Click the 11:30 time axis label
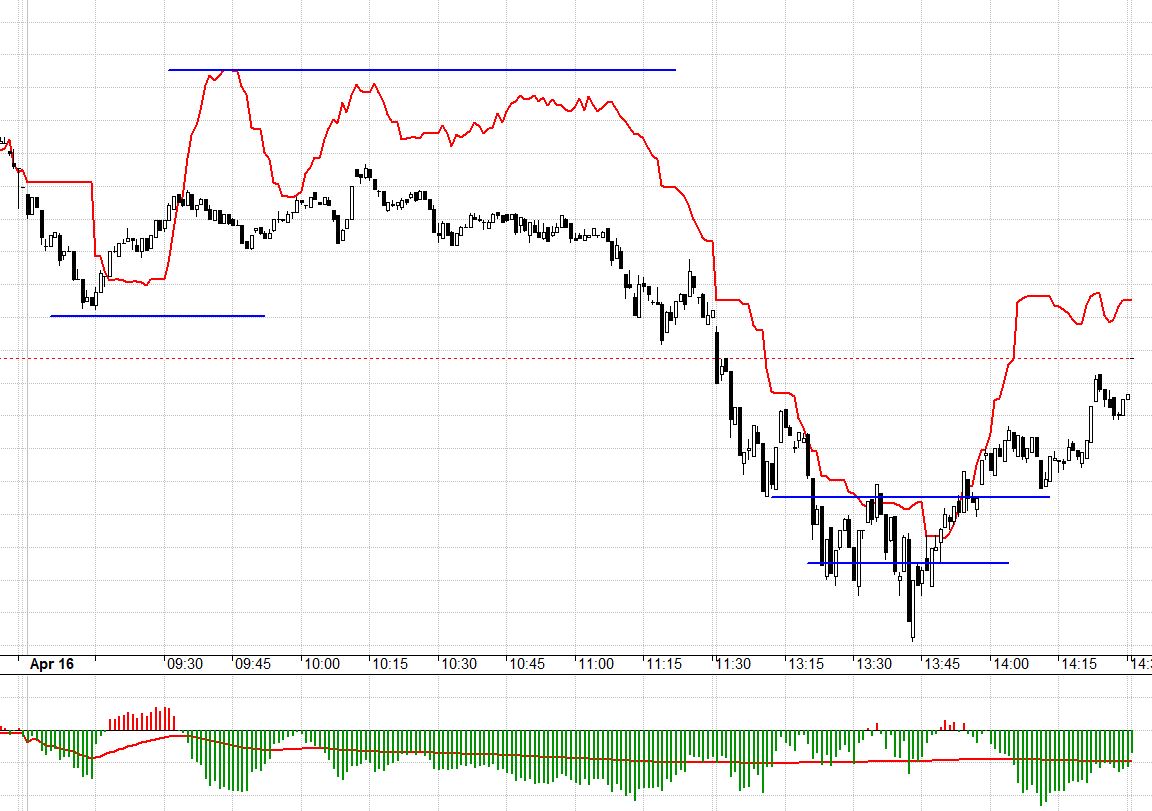The image size is (1152, 811). 736,664
